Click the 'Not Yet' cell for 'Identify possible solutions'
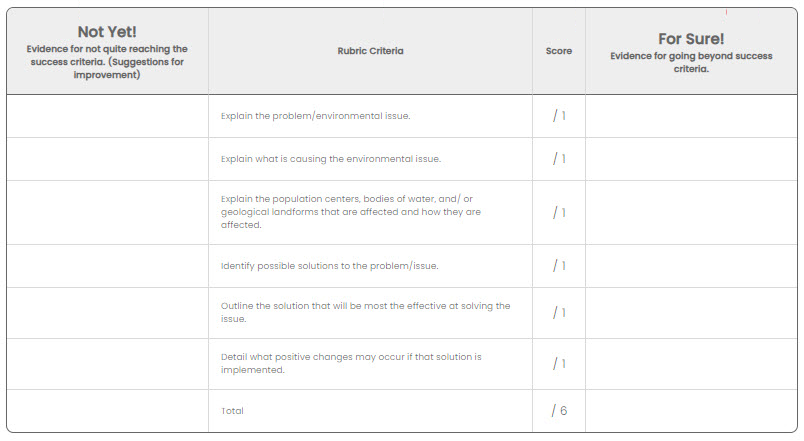Image resolution: width=804 pixels, height=441 pixels. click(x=107, y=266)
